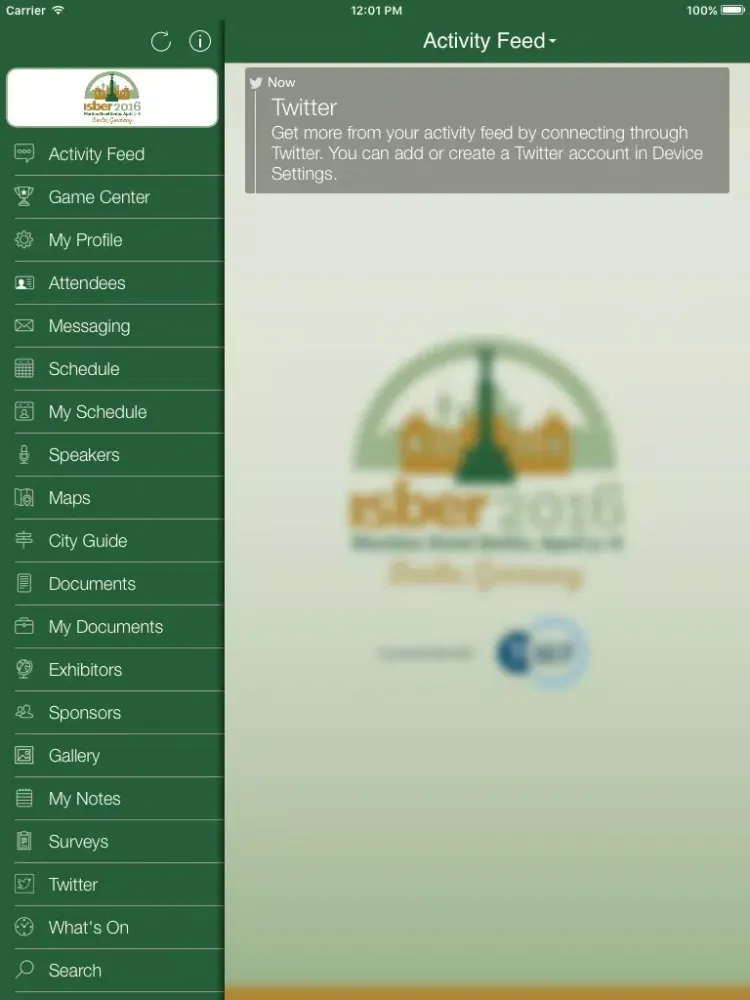Image resolution: width=750 pixels, height=1000 pixels.
Task: Click the Search magnifier icon
Action: point(24,970)
